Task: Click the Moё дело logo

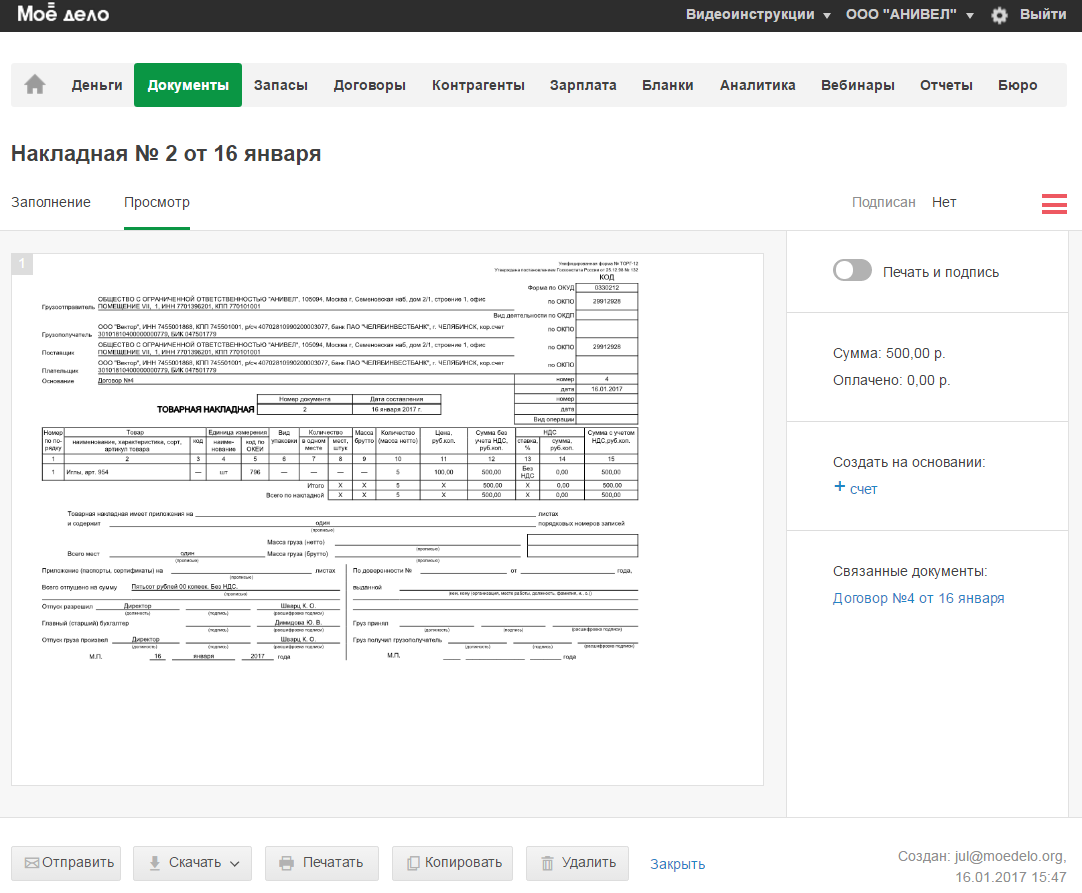Action: 63,15
